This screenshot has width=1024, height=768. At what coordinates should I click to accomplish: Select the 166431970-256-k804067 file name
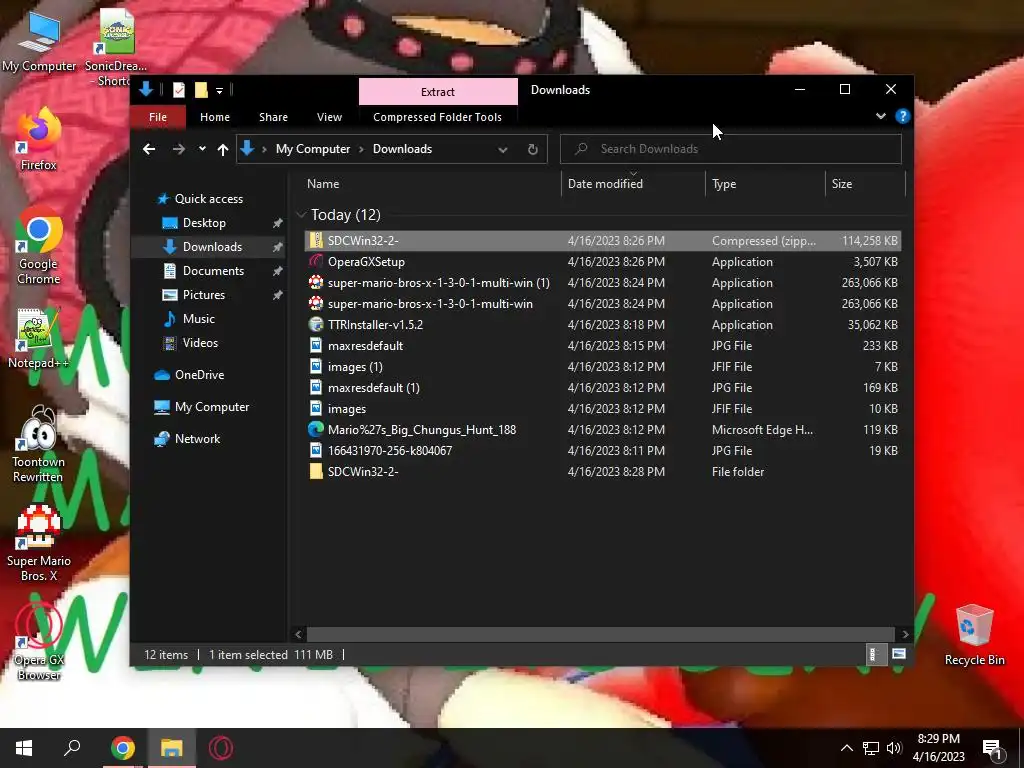tap(390, 451)
